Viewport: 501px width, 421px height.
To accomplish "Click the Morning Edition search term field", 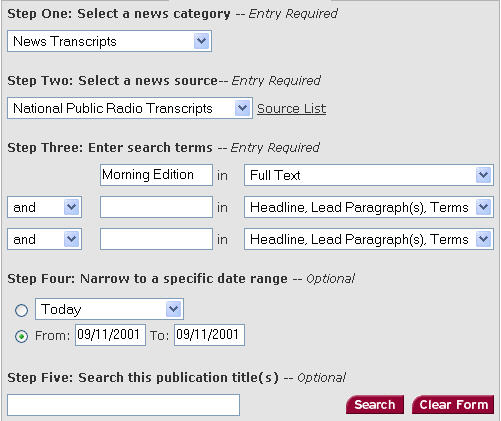I will click(156, 175).
